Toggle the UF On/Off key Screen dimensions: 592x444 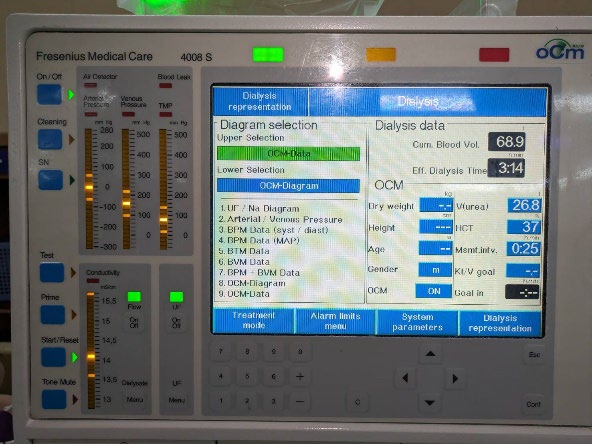pos(176,322)
